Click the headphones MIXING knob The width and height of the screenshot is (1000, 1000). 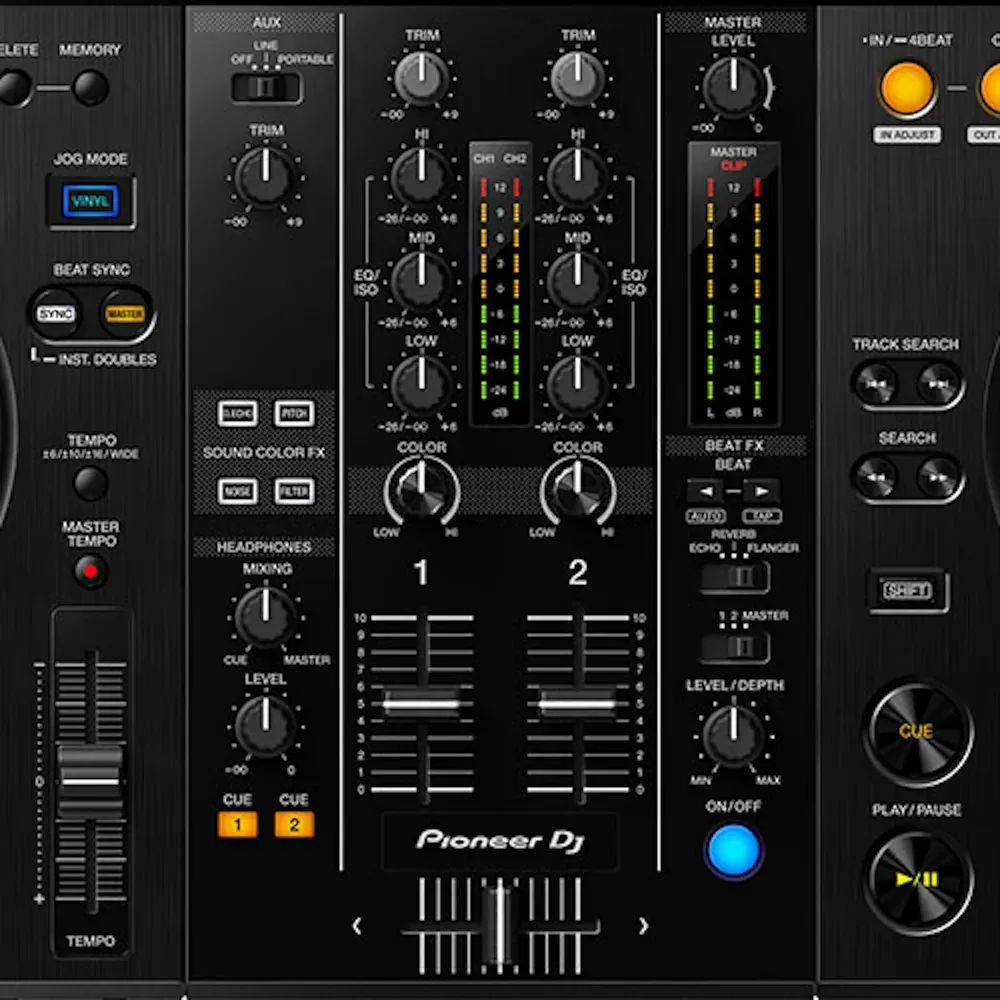pos(265,617)
